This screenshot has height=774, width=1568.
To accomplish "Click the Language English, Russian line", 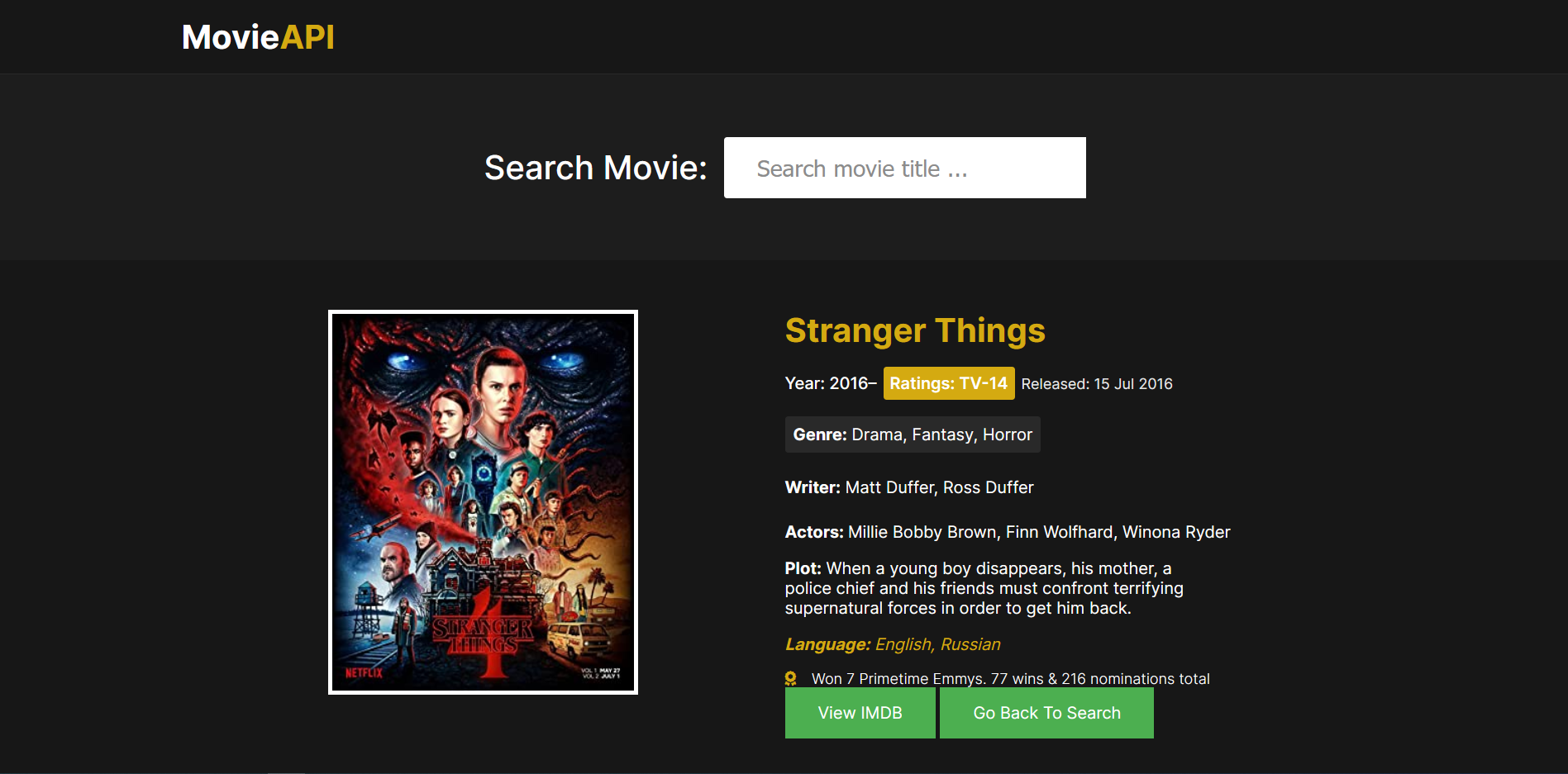I will point(893,644).
